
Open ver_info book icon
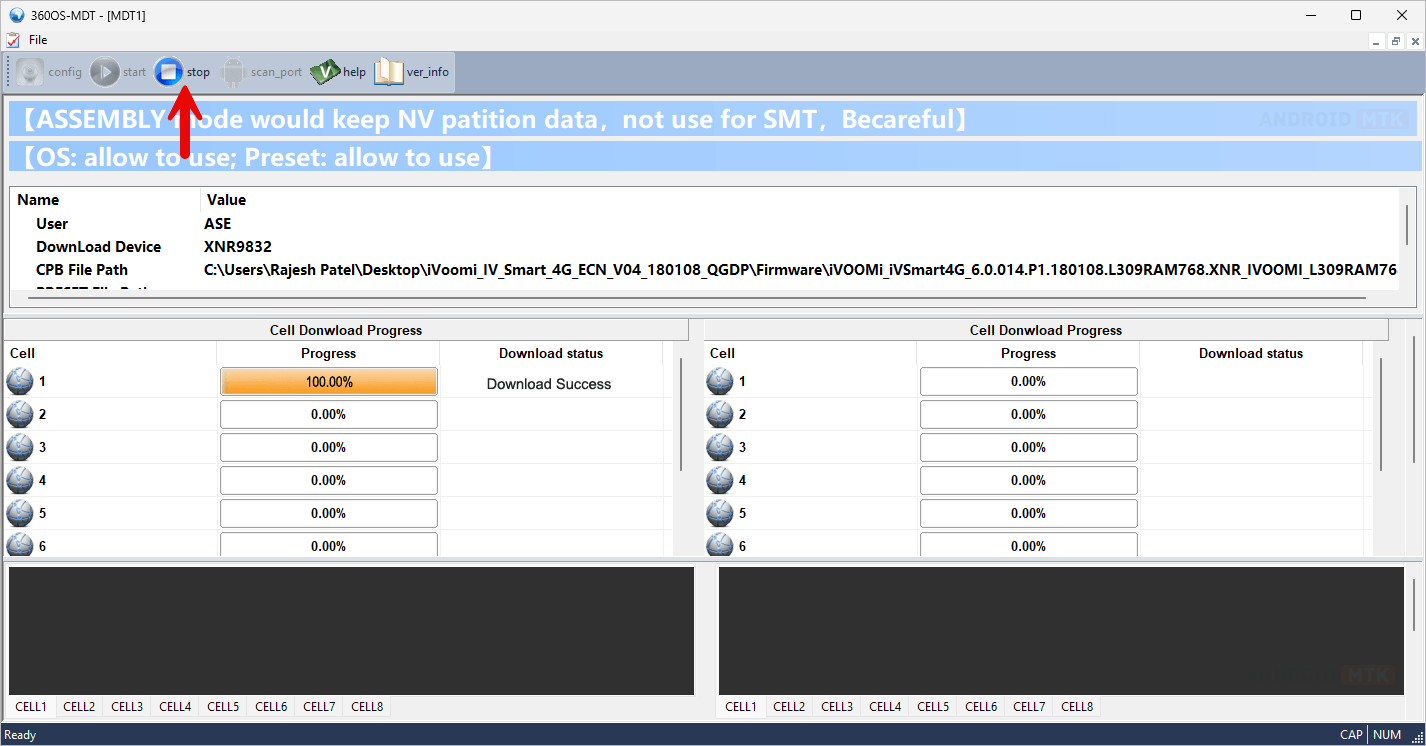(x=388, y=72)
